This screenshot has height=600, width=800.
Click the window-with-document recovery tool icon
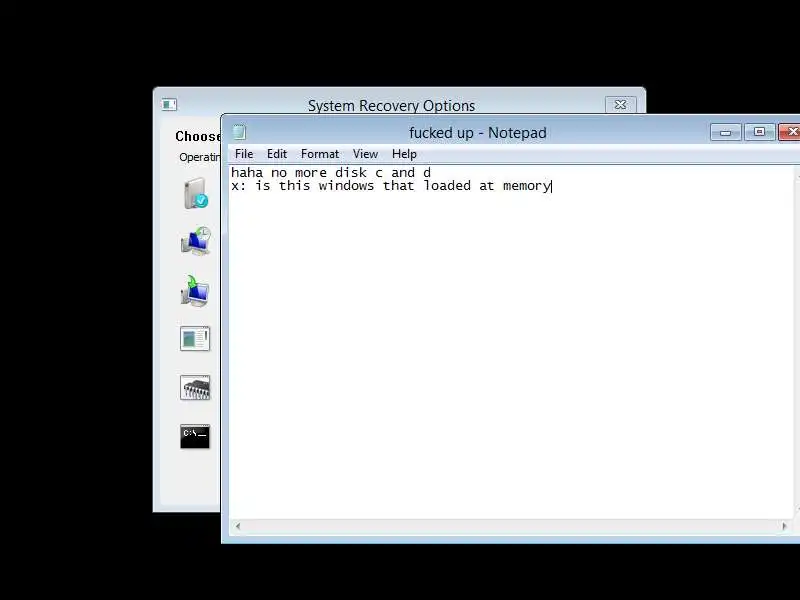[195, 339]
